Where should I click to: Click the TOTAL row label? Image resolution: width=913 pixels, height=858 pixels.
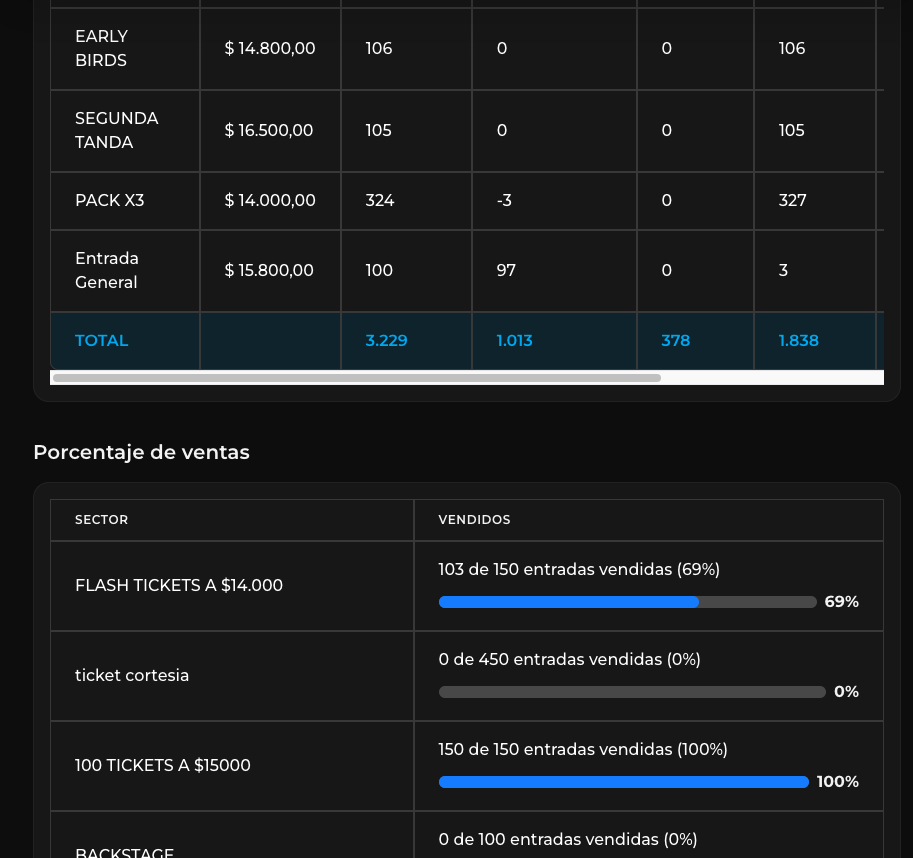pos(101,340)
